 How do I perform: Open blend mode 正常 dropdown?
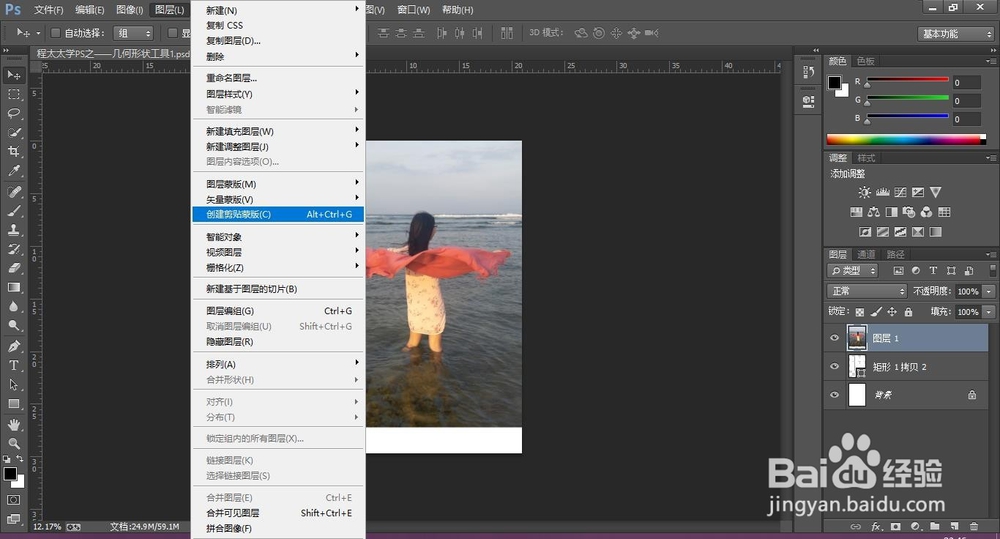867,291
